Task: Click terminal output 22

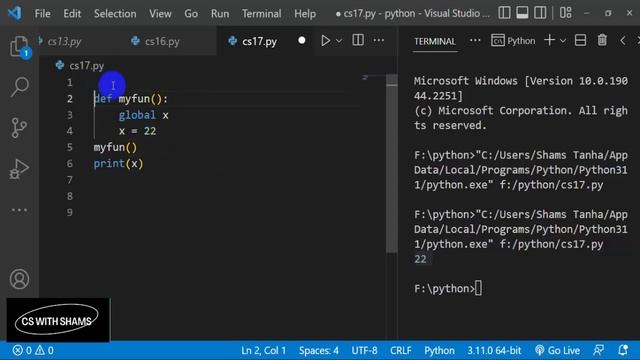Action: coord(420,259)
